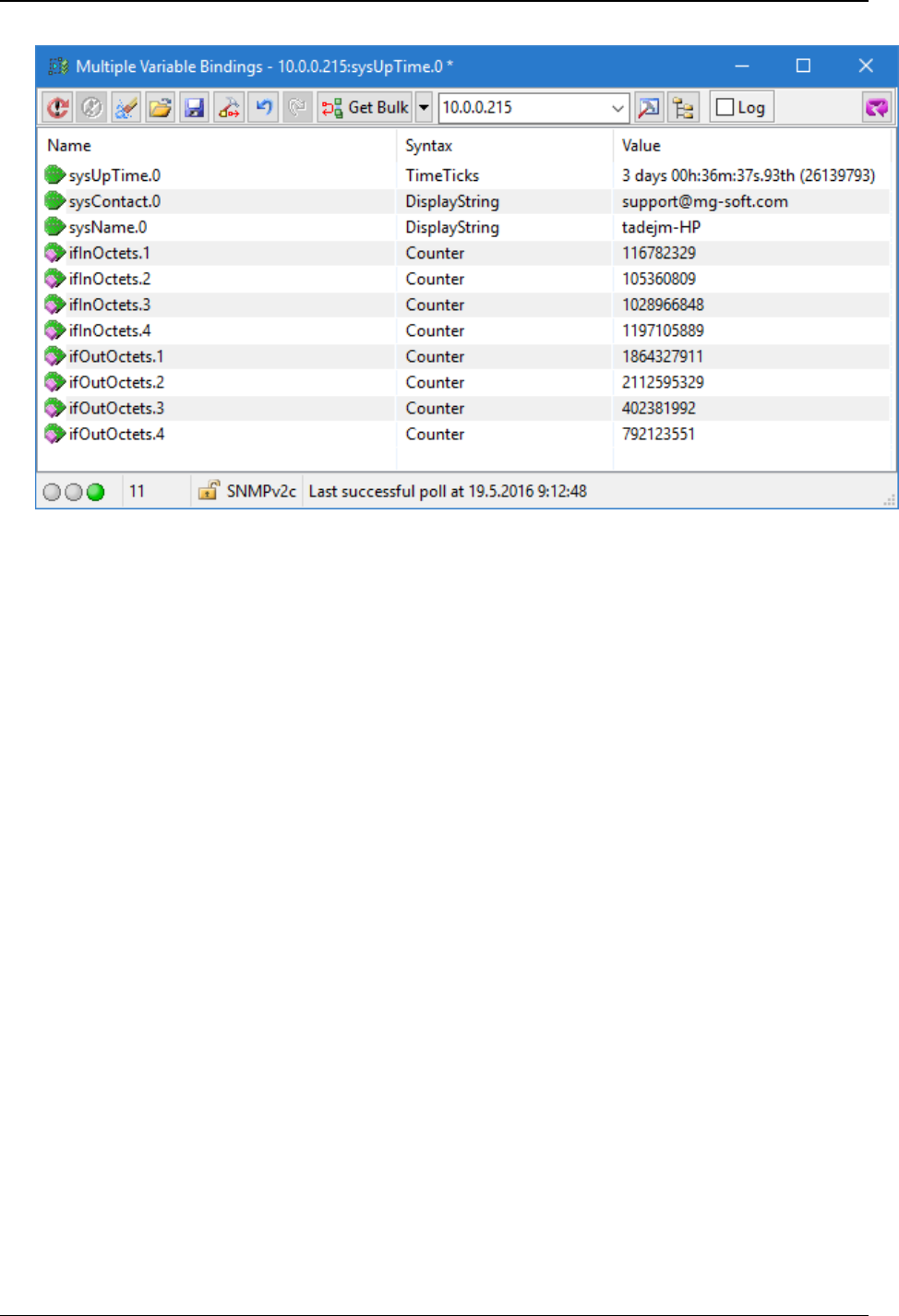The height and width of the screenshot is (1316, 899).
Task: Open the Get Bulk dropdown arrow
Action: (424, 108)
